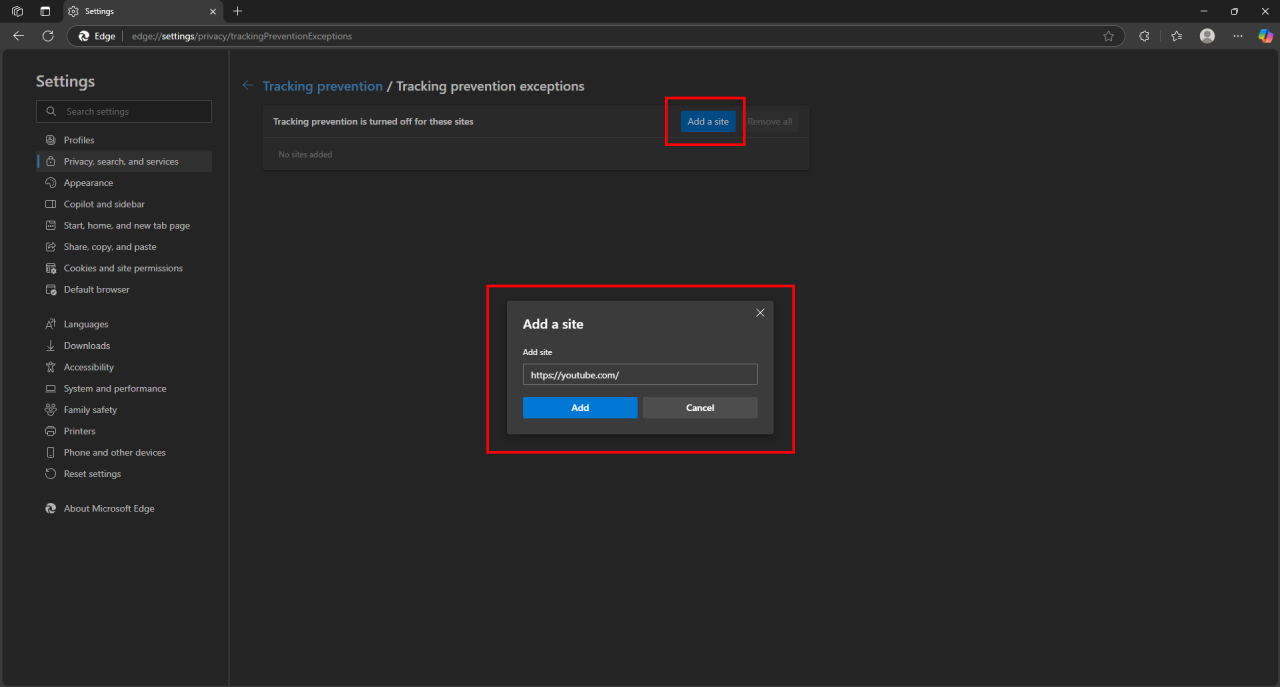Open the Settings and more ellipsis menu
The height and width of the screenshot is (687, 1280).
pyautogui.click(x=1238, y=36)
